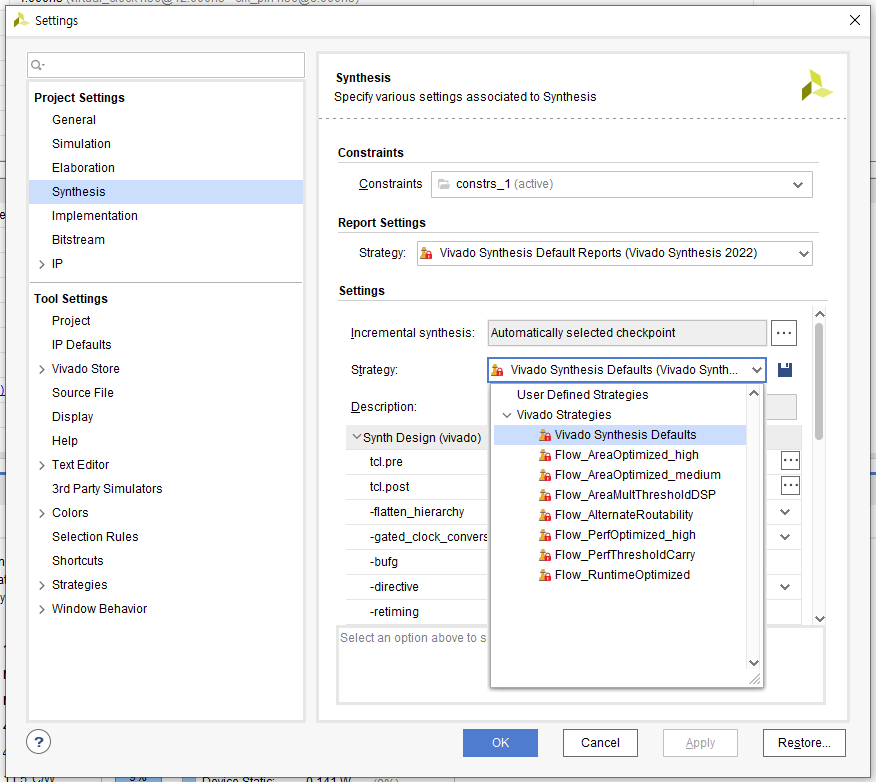
Task: Click strategy list scroll up arrow
Action: 754,393
